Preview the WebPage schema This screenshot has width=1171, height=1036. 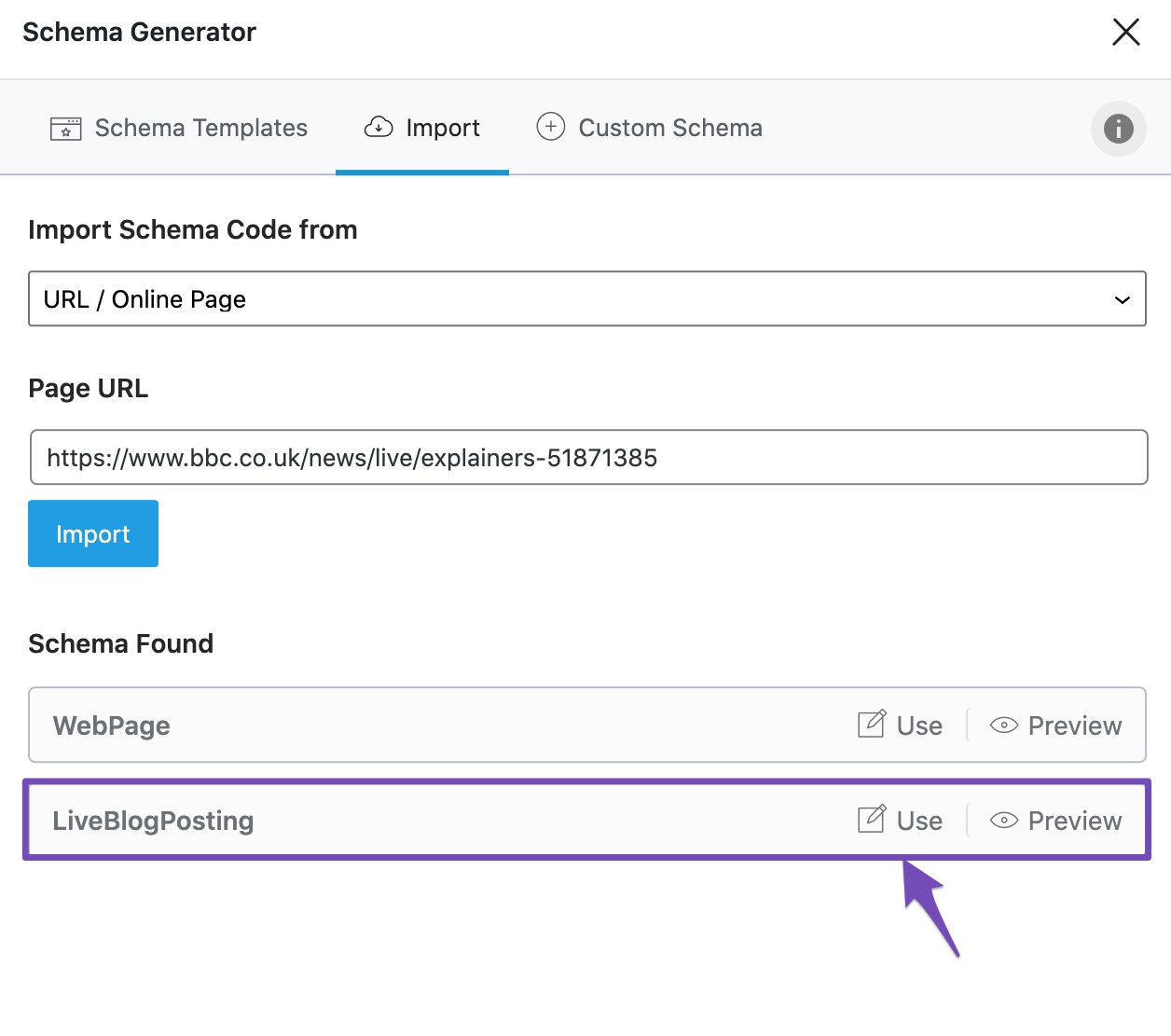1055,725
